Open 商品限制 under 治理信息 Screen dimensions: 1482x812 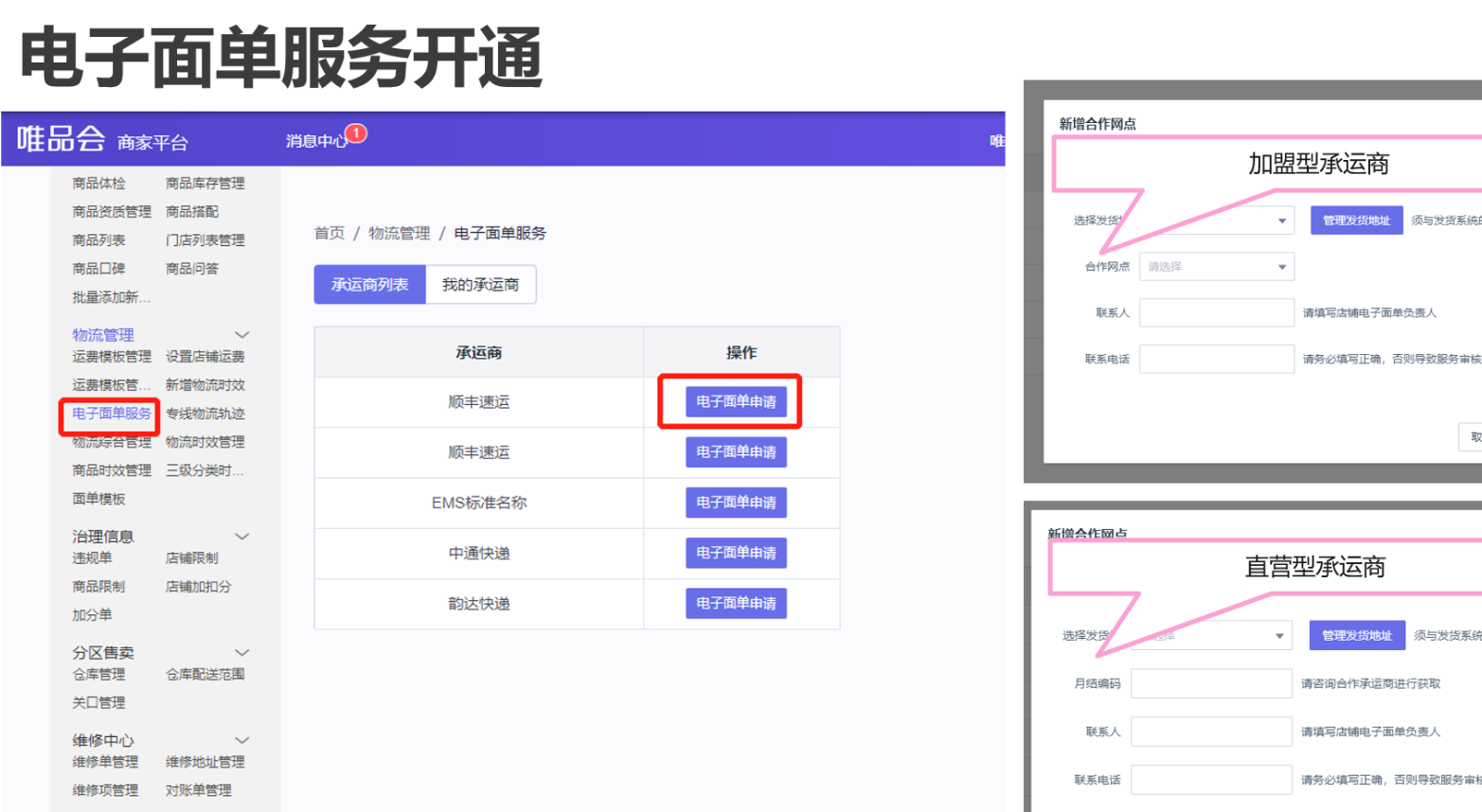(98, 587)
